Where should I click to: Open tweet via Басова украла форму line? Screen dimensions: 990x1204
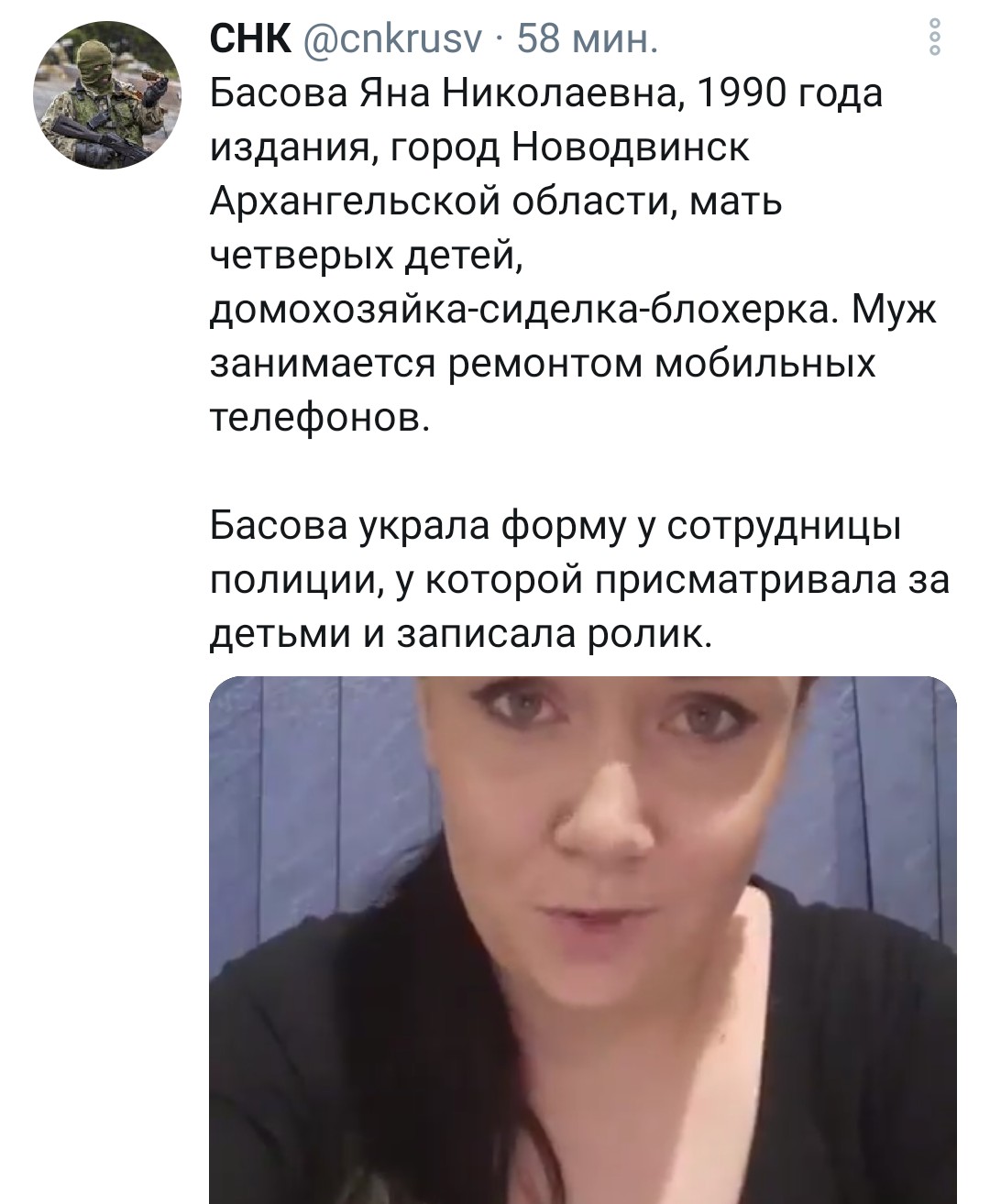[556, 529]
